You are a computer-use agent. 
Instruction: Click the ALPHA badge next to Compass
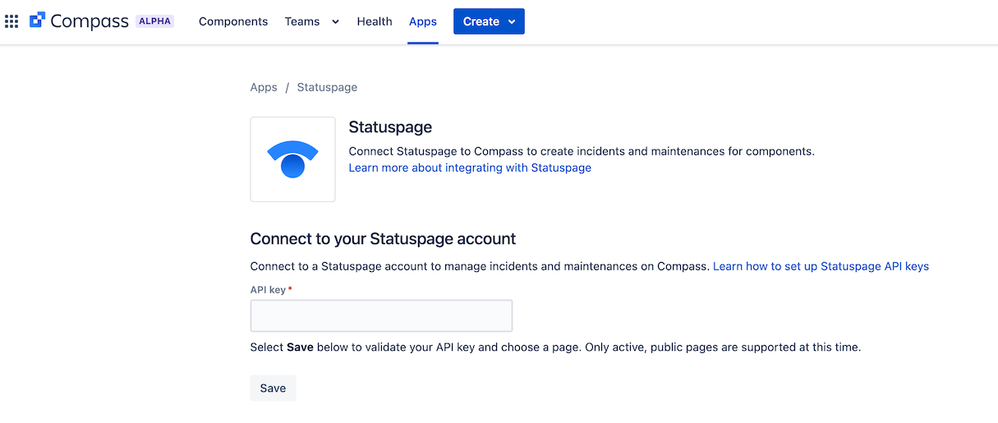pos(155,21)
